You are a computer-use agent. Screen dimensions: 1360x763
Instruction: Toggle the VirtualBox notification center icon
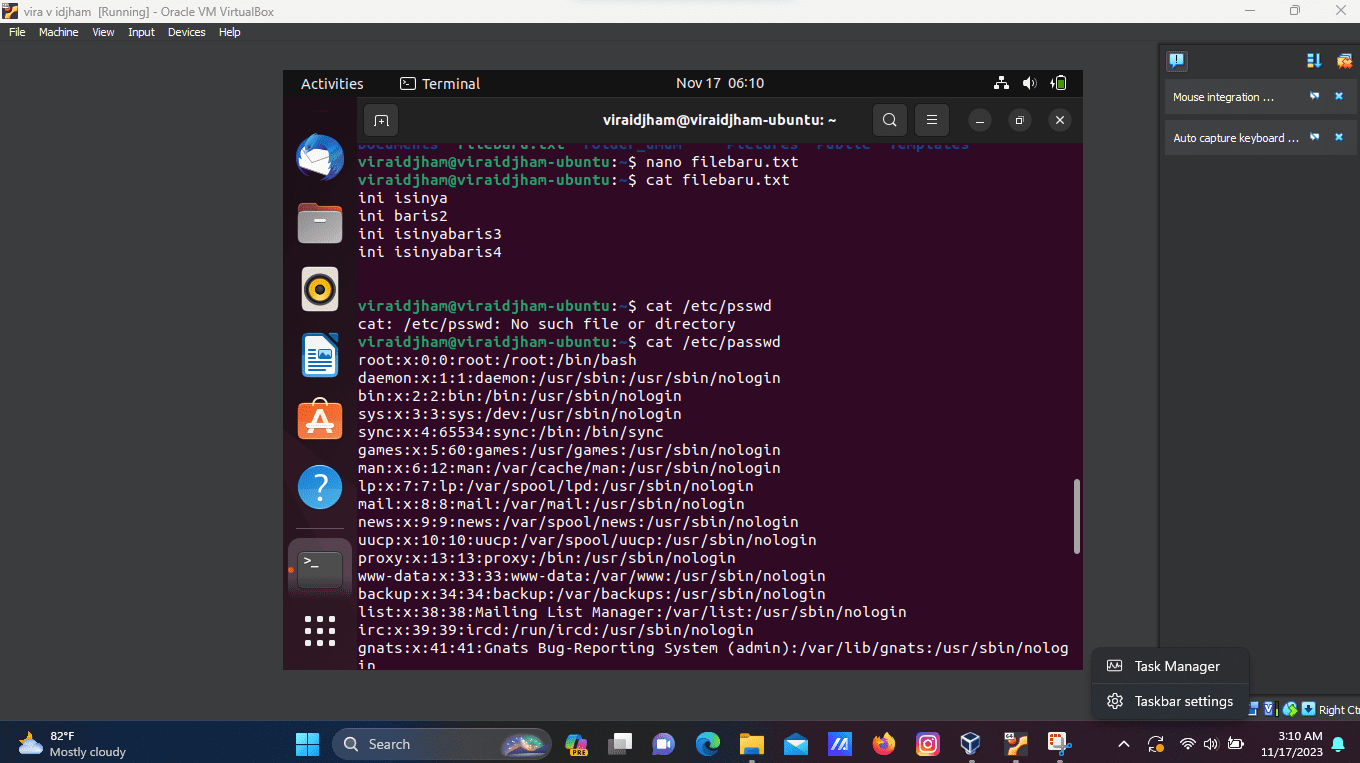coord(1177,61)
